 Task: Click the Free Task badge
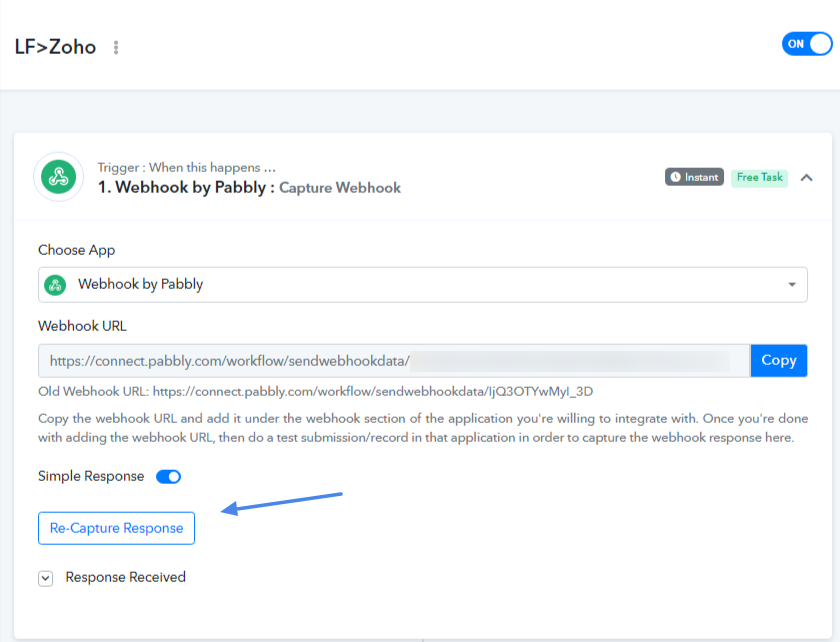tap(760, 177)
